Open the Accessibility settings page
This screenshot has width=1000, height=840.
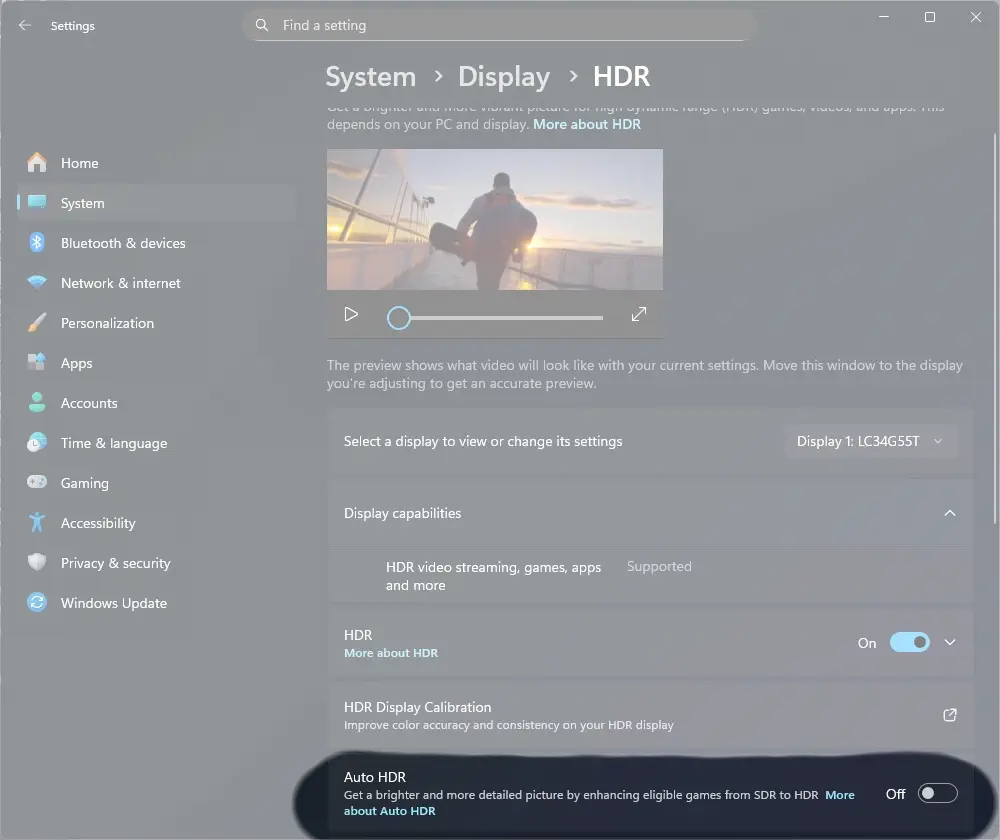pos(98,523)
